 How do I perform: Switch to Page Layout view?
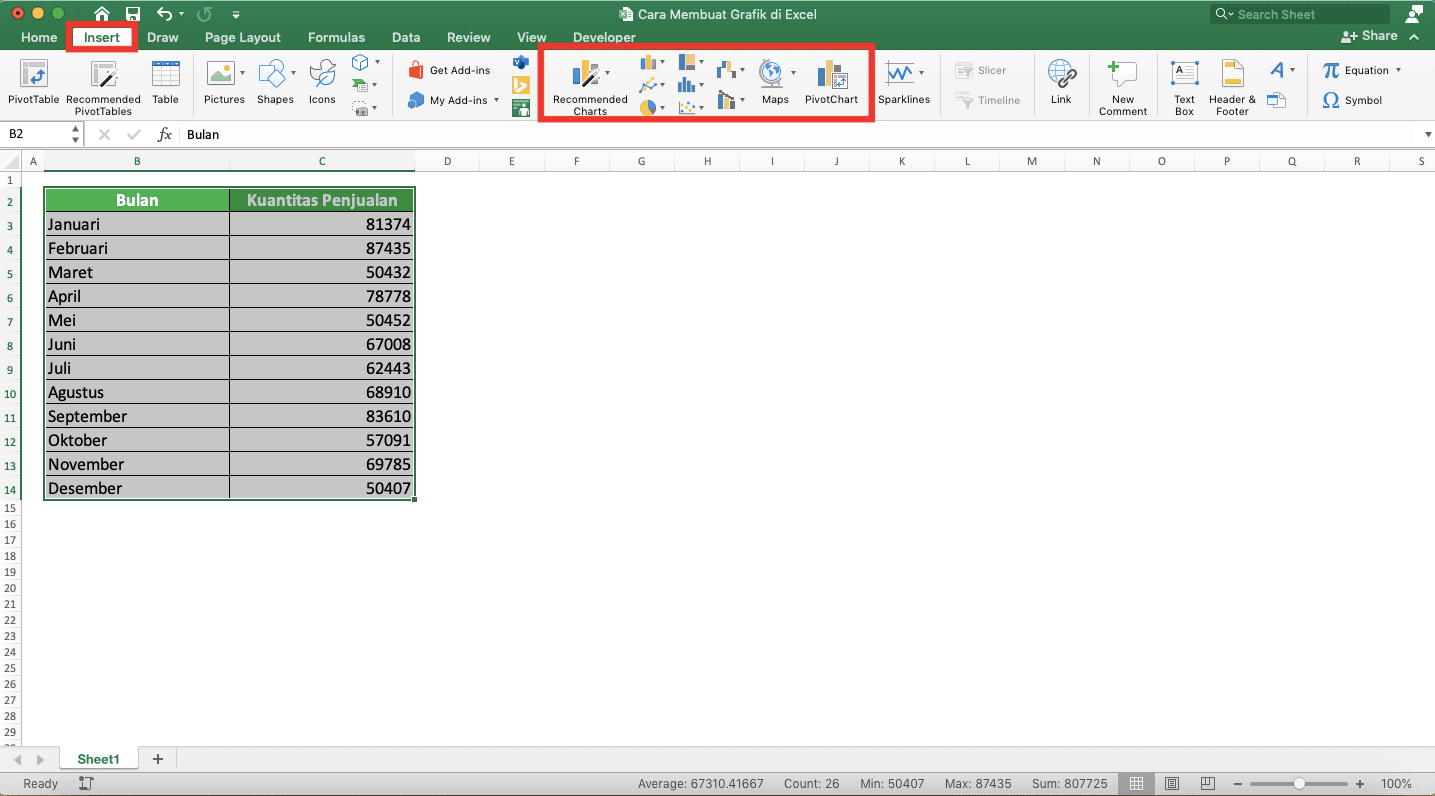coord(1172,784)
